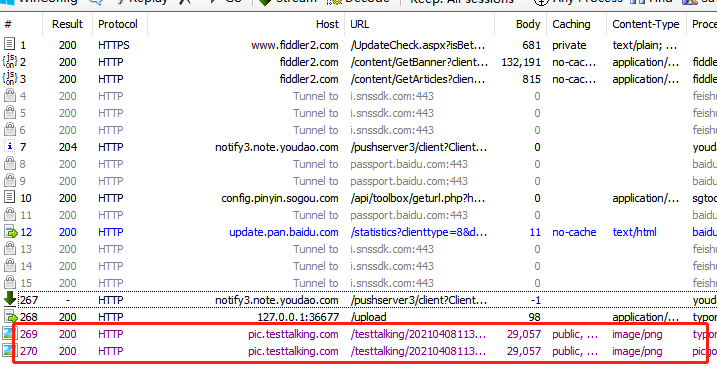Select i.snssdk.com:443 in session 14
Screen dimensions: 717x372
click(x=392, y=266)
